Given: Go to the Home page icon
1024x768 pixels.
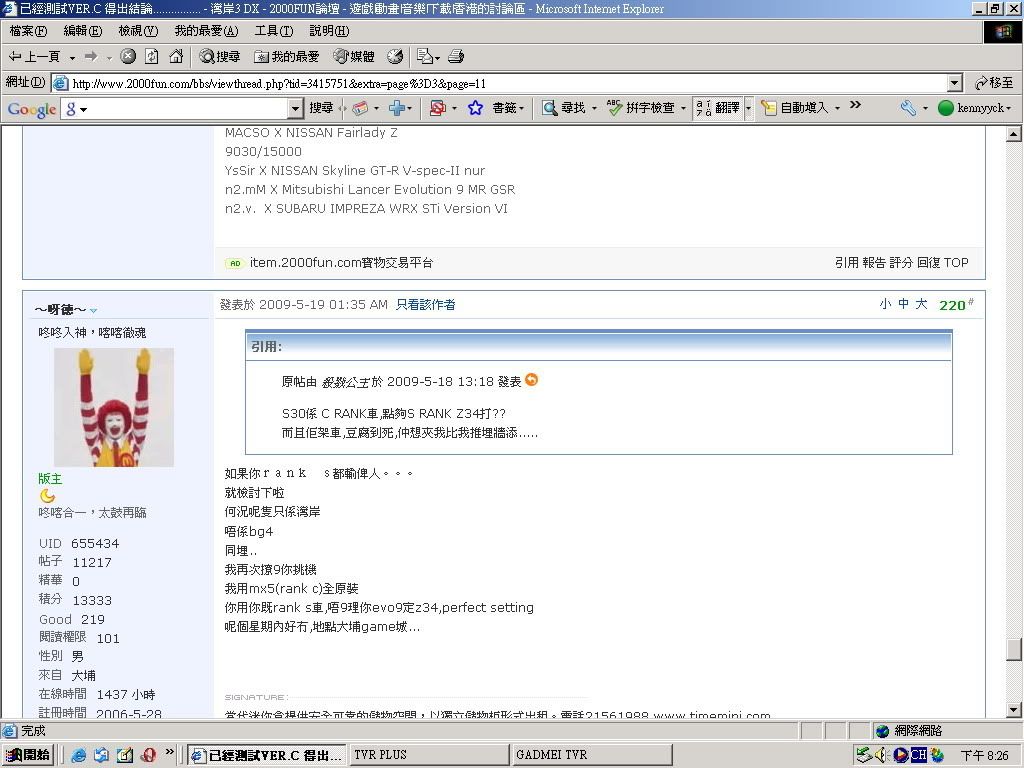Looking at the screenshot, I should tap(176, 57).
